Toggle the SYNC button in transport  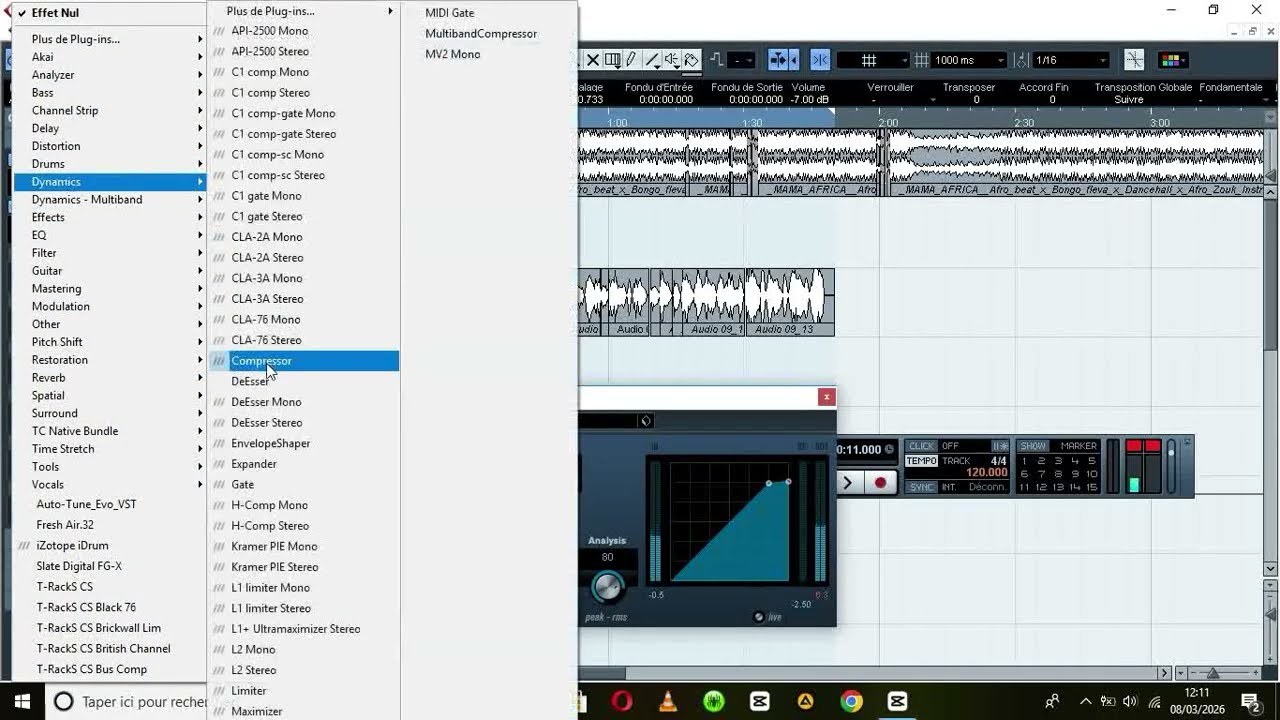(921, 487)
